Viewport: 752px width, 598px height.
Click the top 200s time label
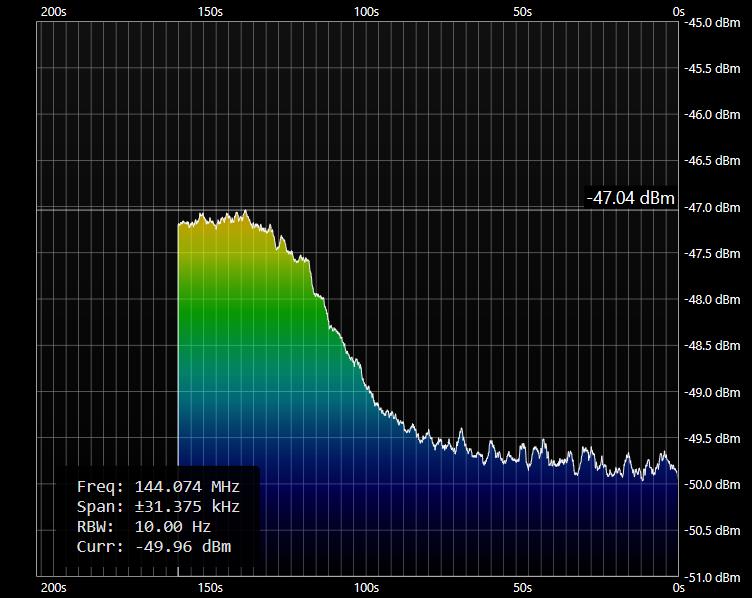[53, 12]
